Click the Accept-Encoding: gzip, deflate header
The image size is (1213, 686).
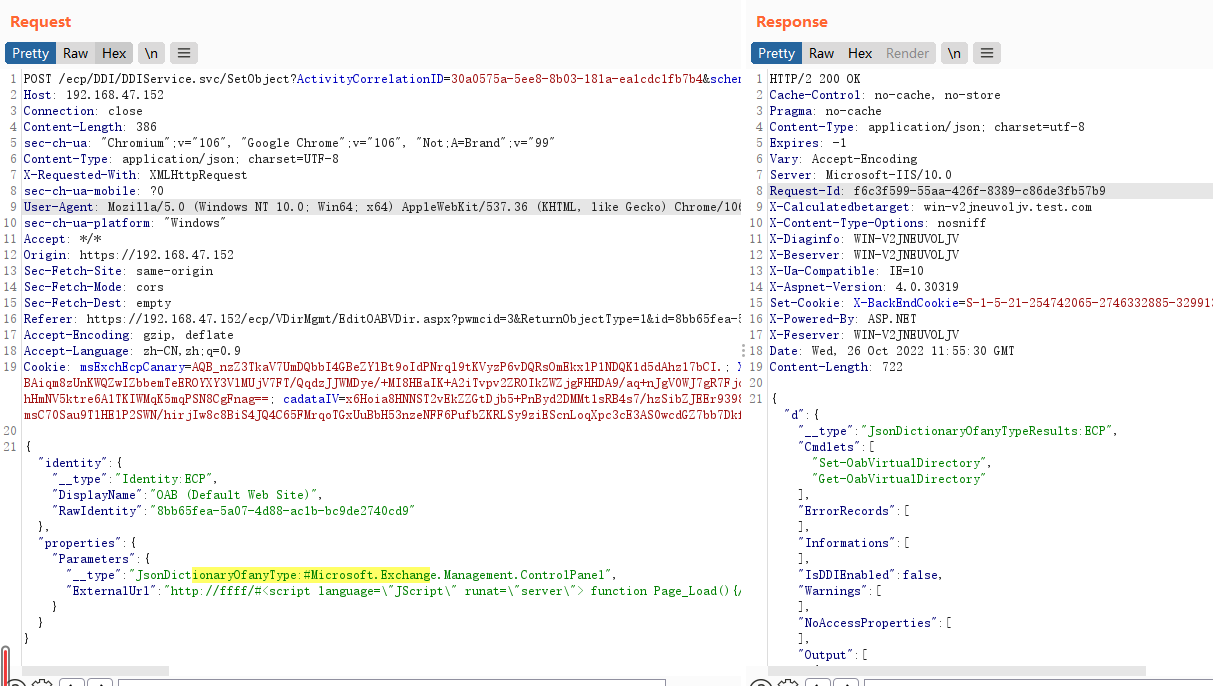click(129, 335)
